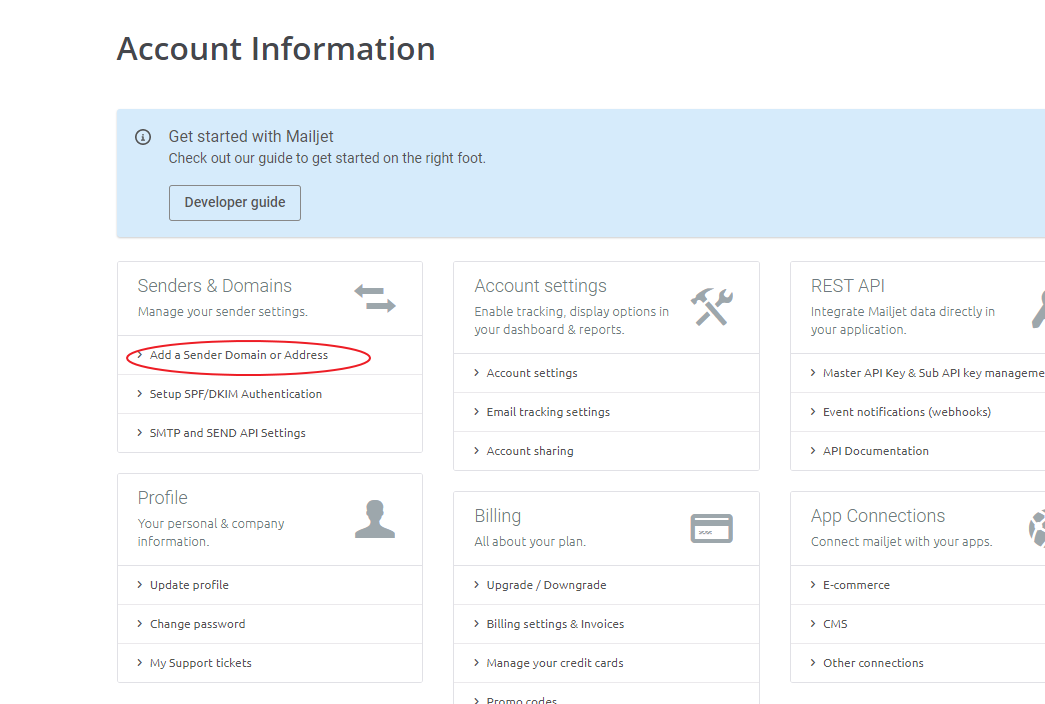Click the Billing card heading
This screenshot has height=704, width=1045.
[498, 516]
